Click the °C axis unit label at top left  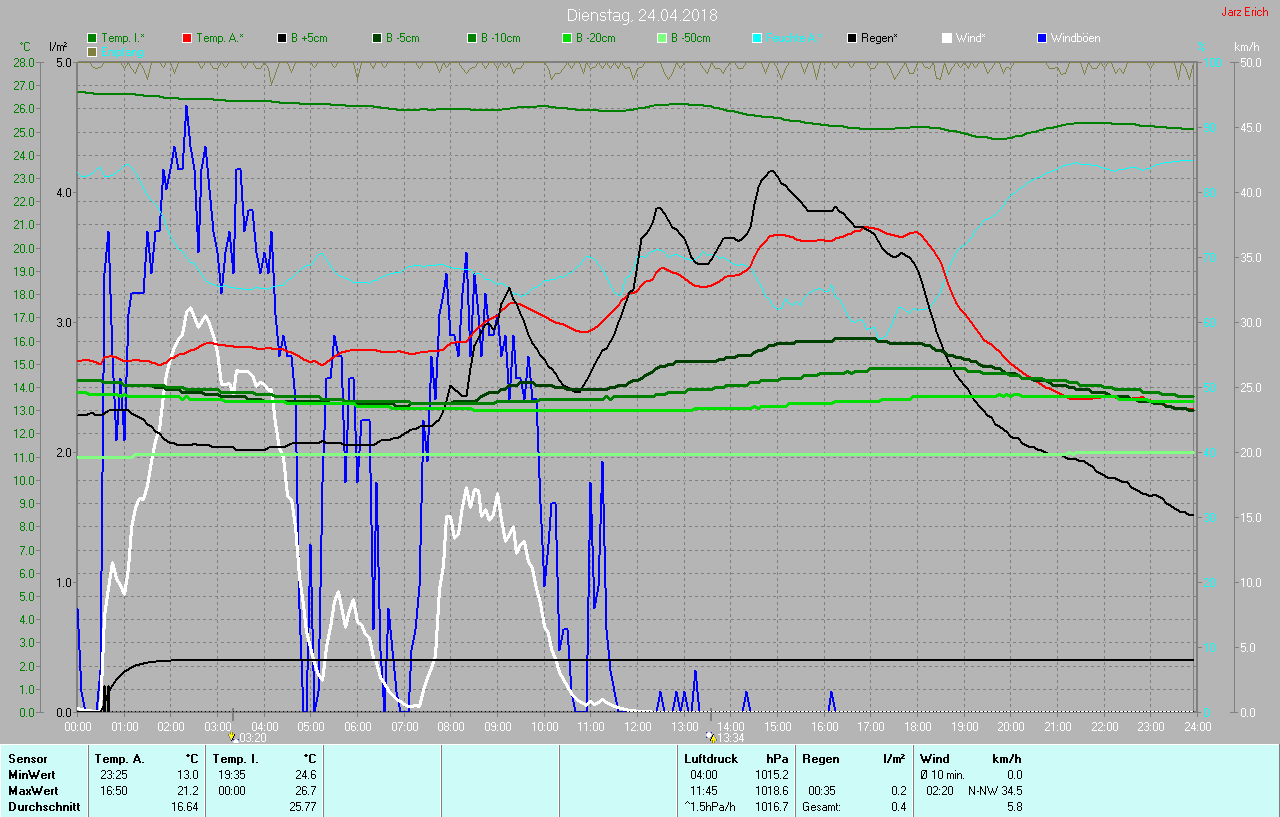click(26, 47)
